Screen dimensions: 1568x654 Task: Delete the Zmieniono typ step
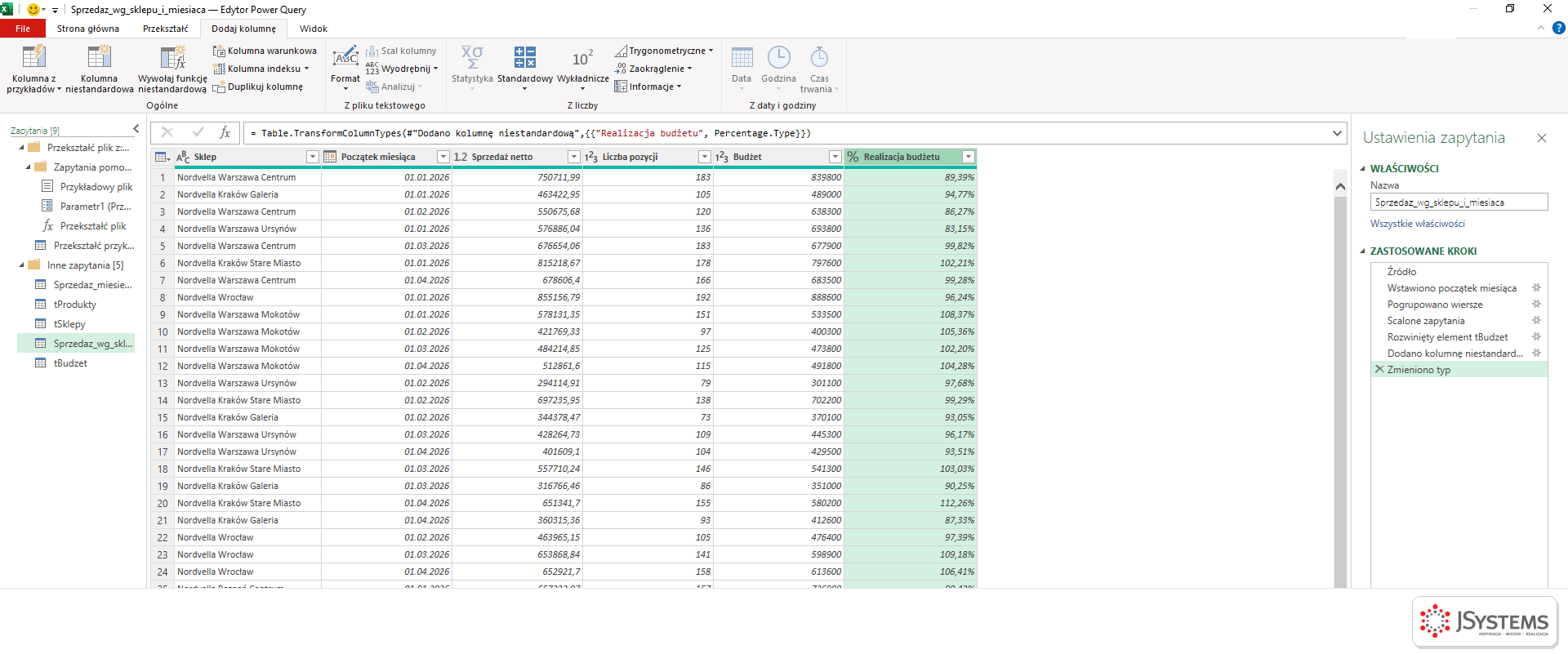point(1379,369)
